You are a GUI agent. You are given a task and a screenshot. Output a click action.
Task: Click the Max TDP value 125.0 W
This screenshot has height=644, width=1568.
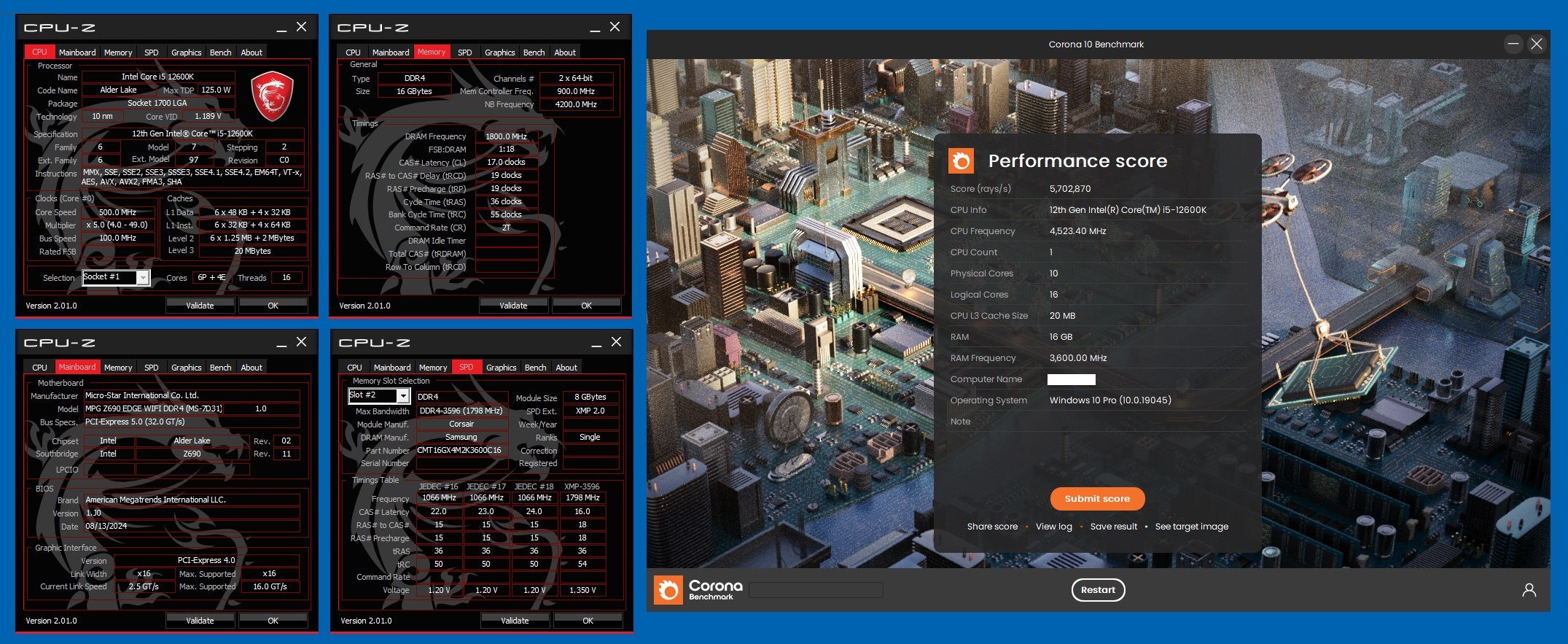[216, 90]
